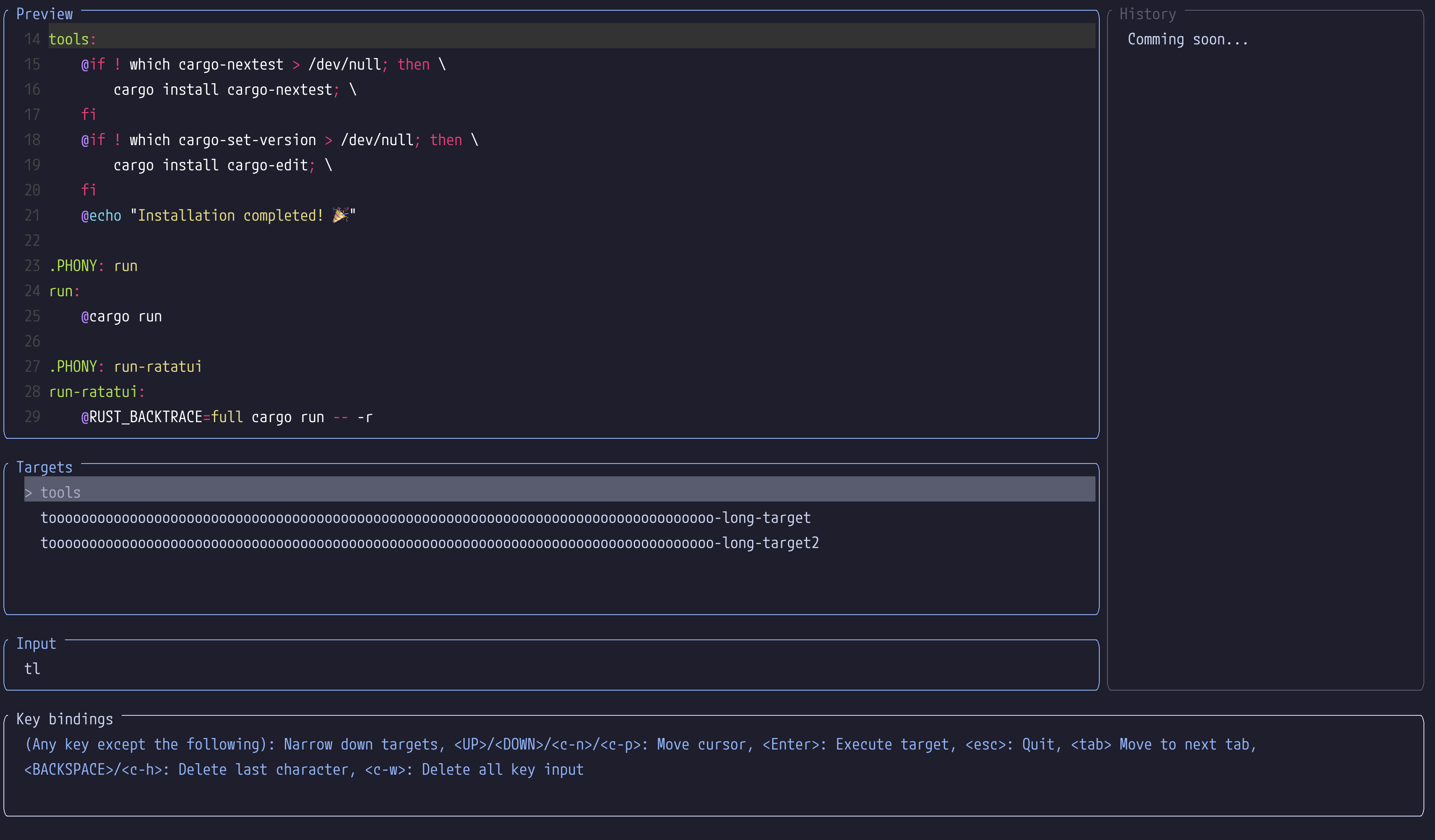Image resolution: width=1435 pixels, height=840 pixels.
Task: Click the run-ratatui target definition line
Action: coord(97,391)
